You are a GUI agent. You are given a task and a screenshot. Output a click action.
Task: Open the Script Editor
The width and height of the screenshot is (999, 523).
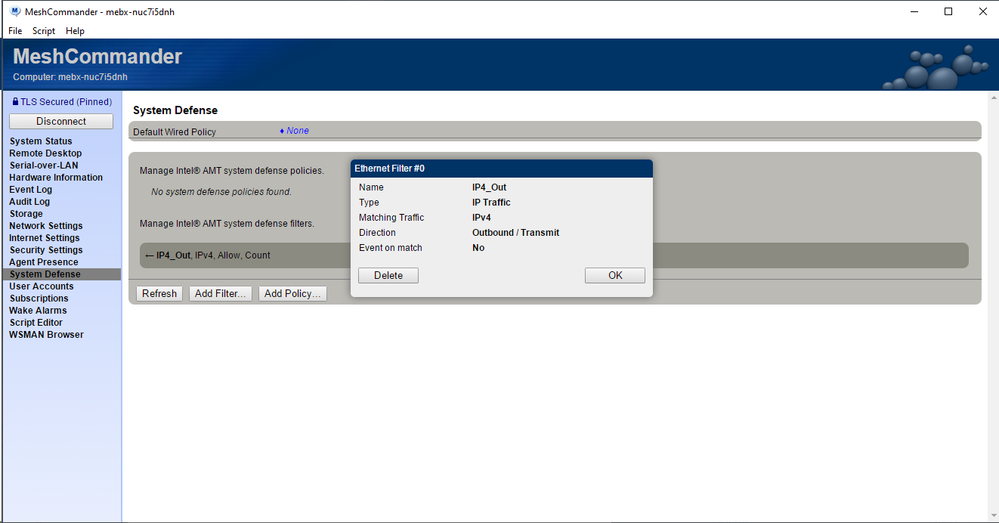coord(36,323)
